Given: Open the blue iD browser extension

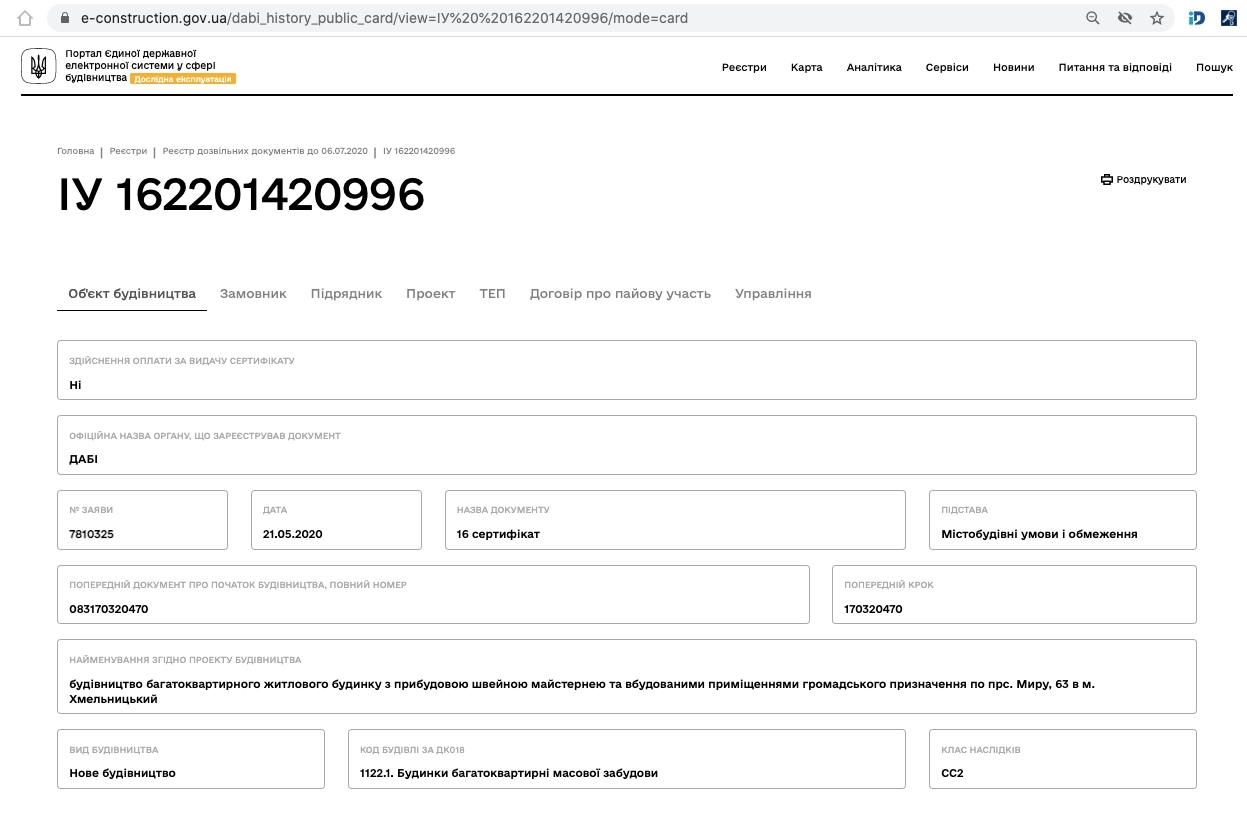Looking at the screenshot, I should pos(1197,18).
